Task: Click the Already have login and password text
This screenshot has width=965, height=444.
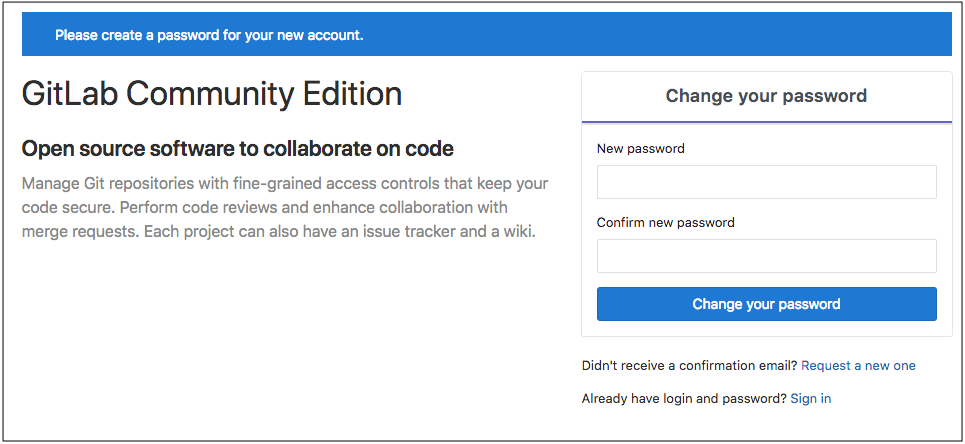Action: (684, 399)
